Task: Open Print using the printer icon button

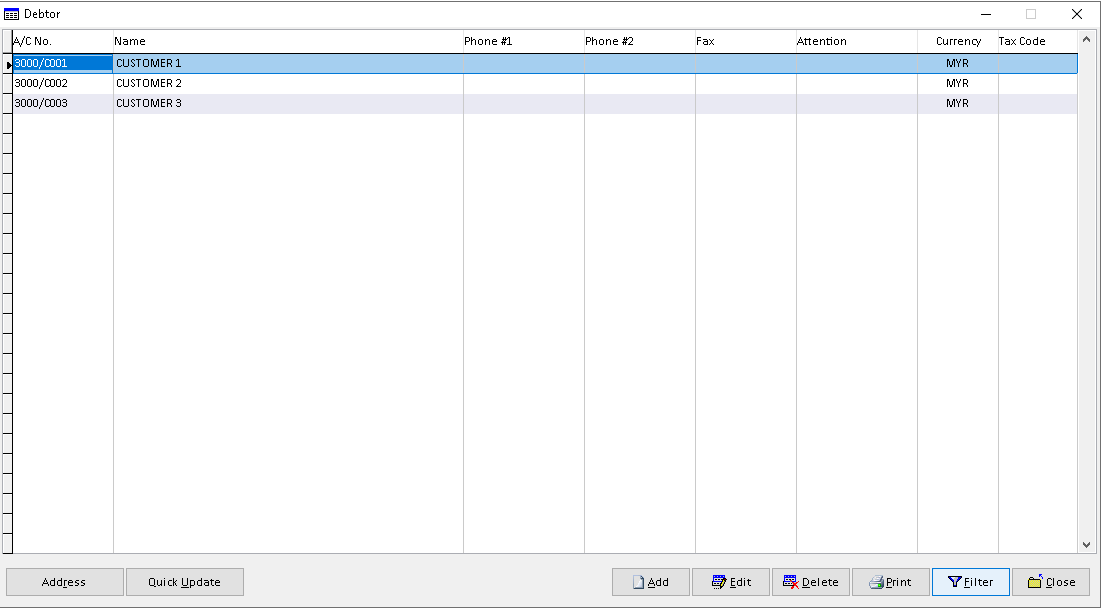Action: point(890,582)
